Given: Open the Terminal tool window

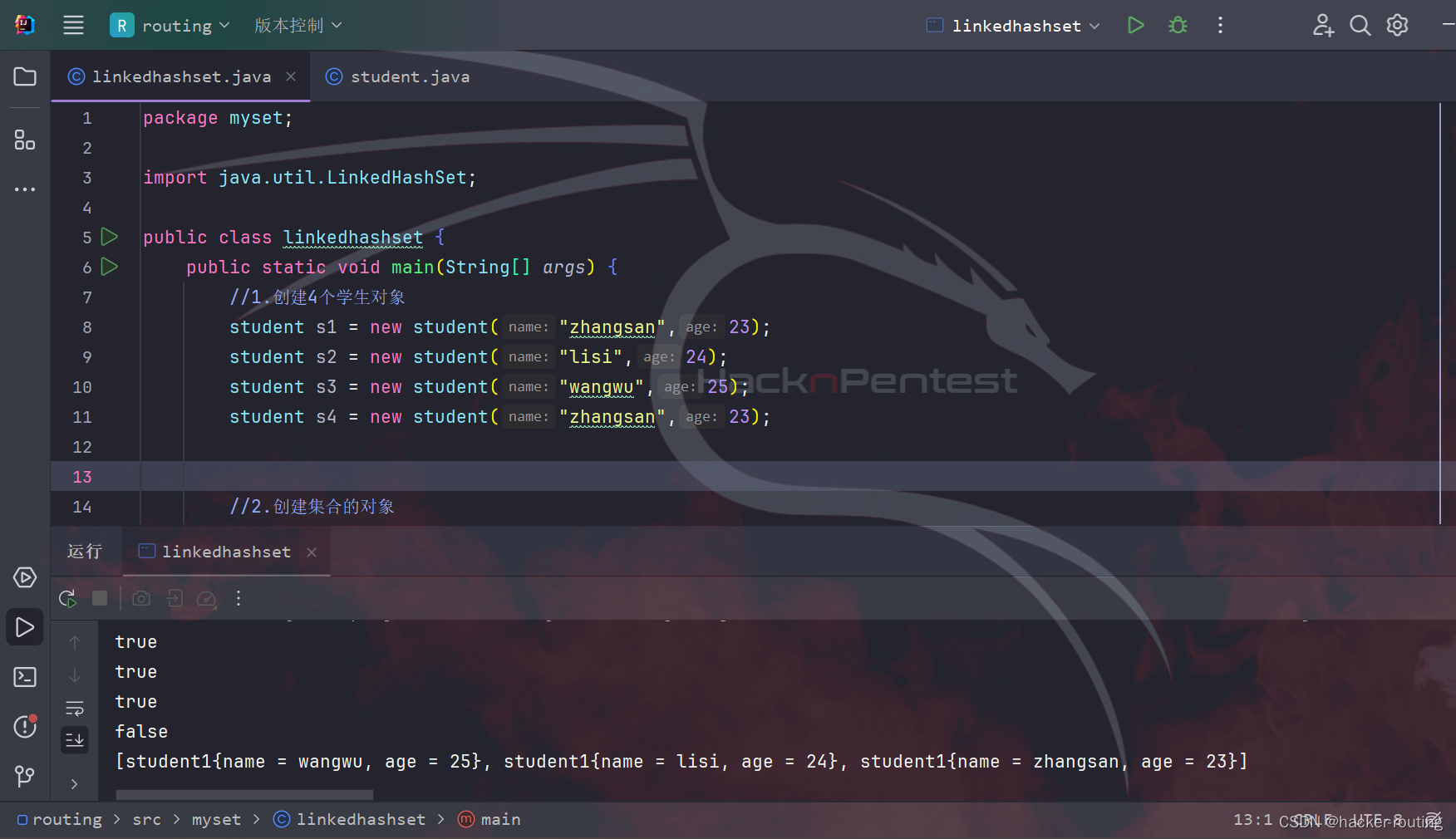Looking at the screenshot, I should (x=24, y=677).
